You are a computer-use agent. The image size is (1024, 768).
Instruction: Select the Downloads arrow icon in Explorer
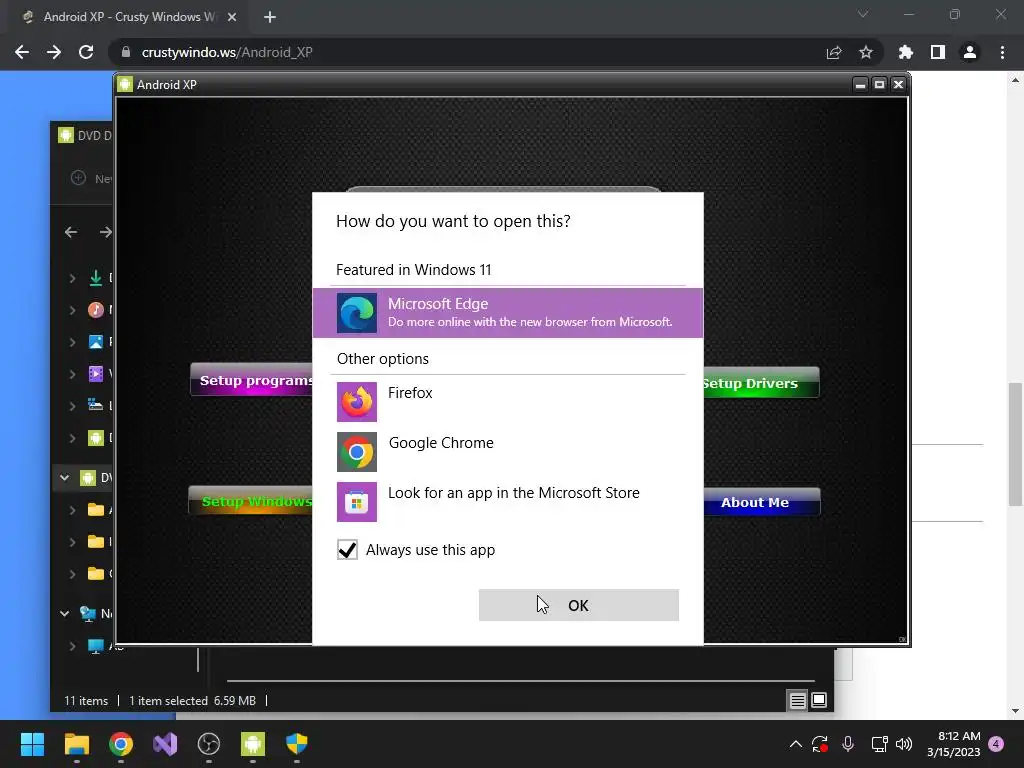(x=96, y=278)
